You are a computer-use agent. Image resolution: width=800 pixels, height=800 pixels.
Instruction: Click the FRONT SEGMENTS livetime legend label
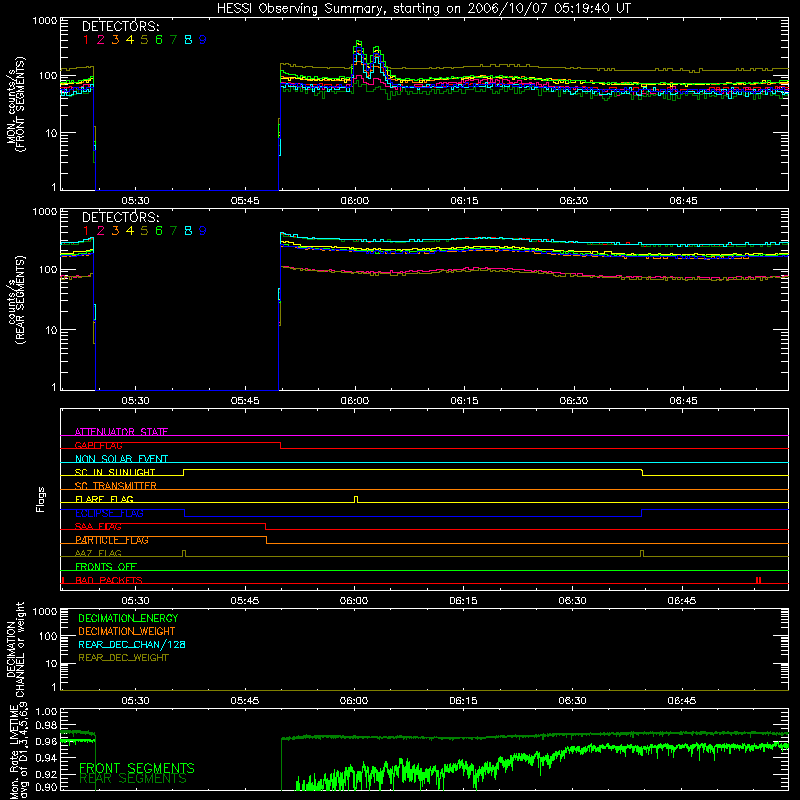pyautogui.click(x=137, y=768)
